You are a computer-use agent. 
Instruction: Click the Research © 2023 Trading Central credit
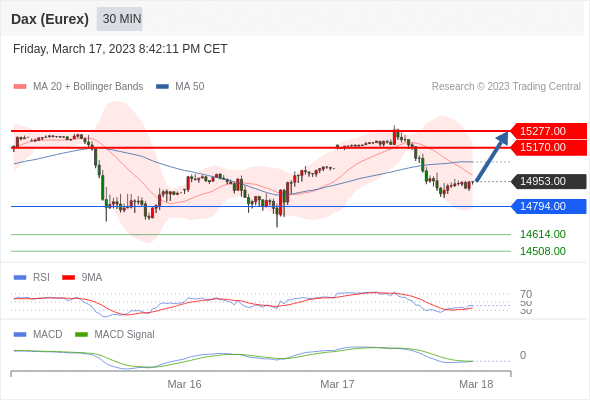pyautogui.click(x=506, y=87)
